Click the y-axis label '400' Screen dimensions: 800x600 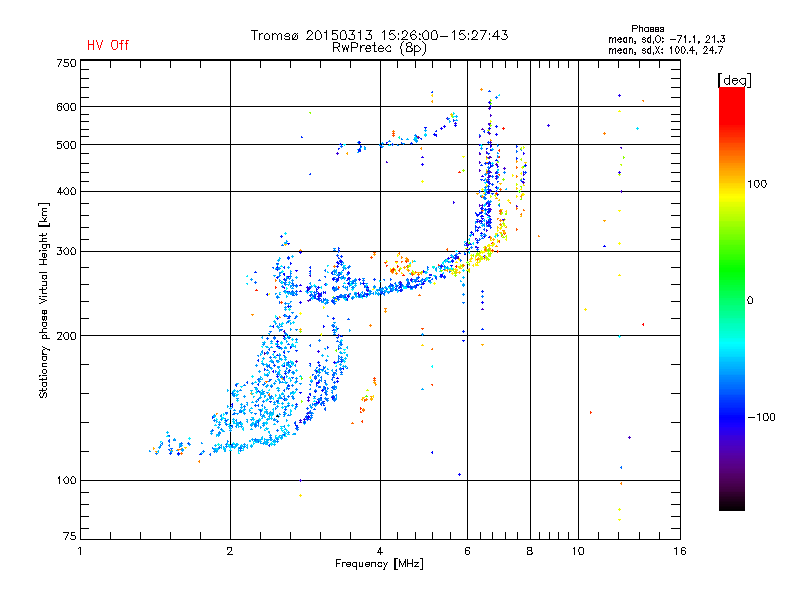(66, 191)
